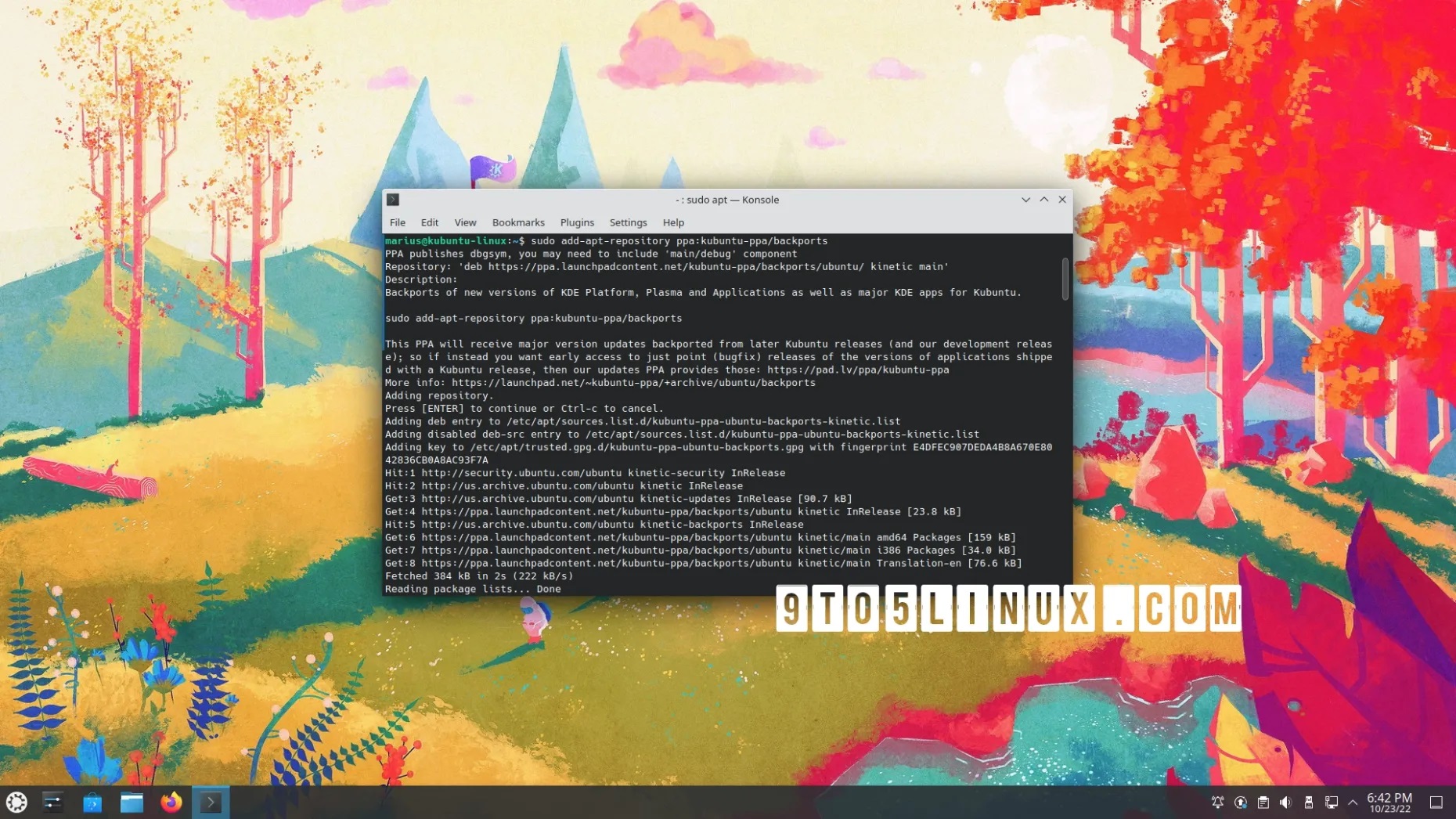Click the Konsole vertical scrollbar handle
This screenshot has width=1456, height=819.
pos(1065,279)
